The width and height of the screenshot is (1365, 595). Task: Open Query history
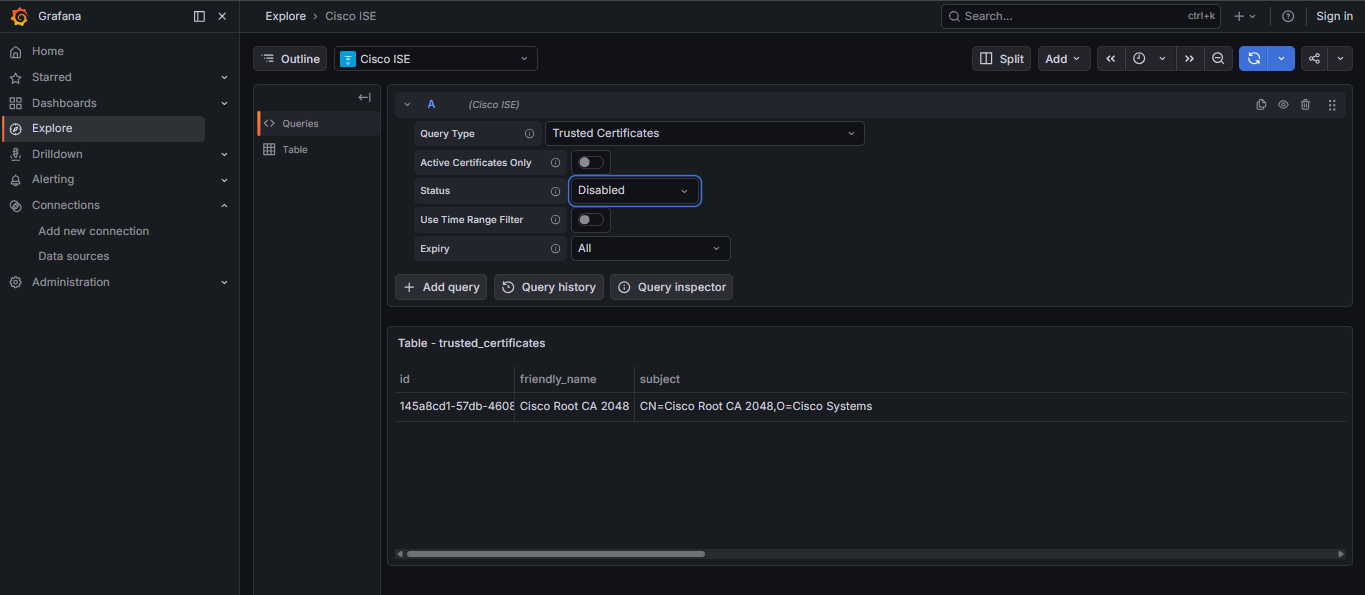(x=549, y=287)
